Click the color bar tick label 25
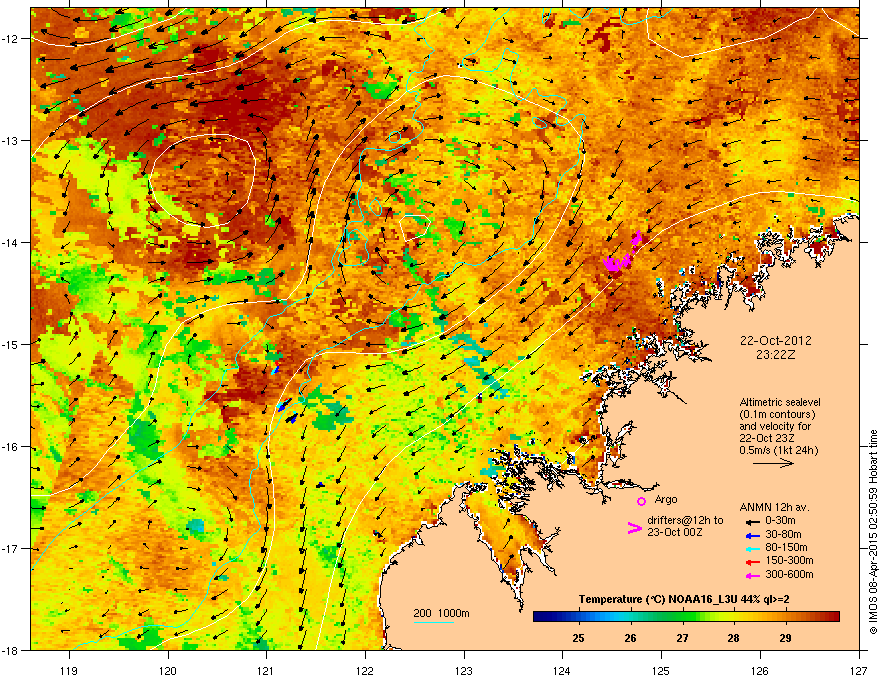The image size is (880, 680). [578, 638]
